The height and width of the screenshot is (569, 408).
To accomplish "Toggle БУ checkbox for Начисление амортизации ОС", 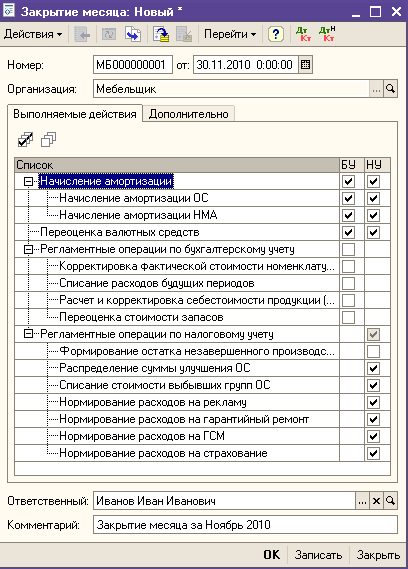I will 348,198.
